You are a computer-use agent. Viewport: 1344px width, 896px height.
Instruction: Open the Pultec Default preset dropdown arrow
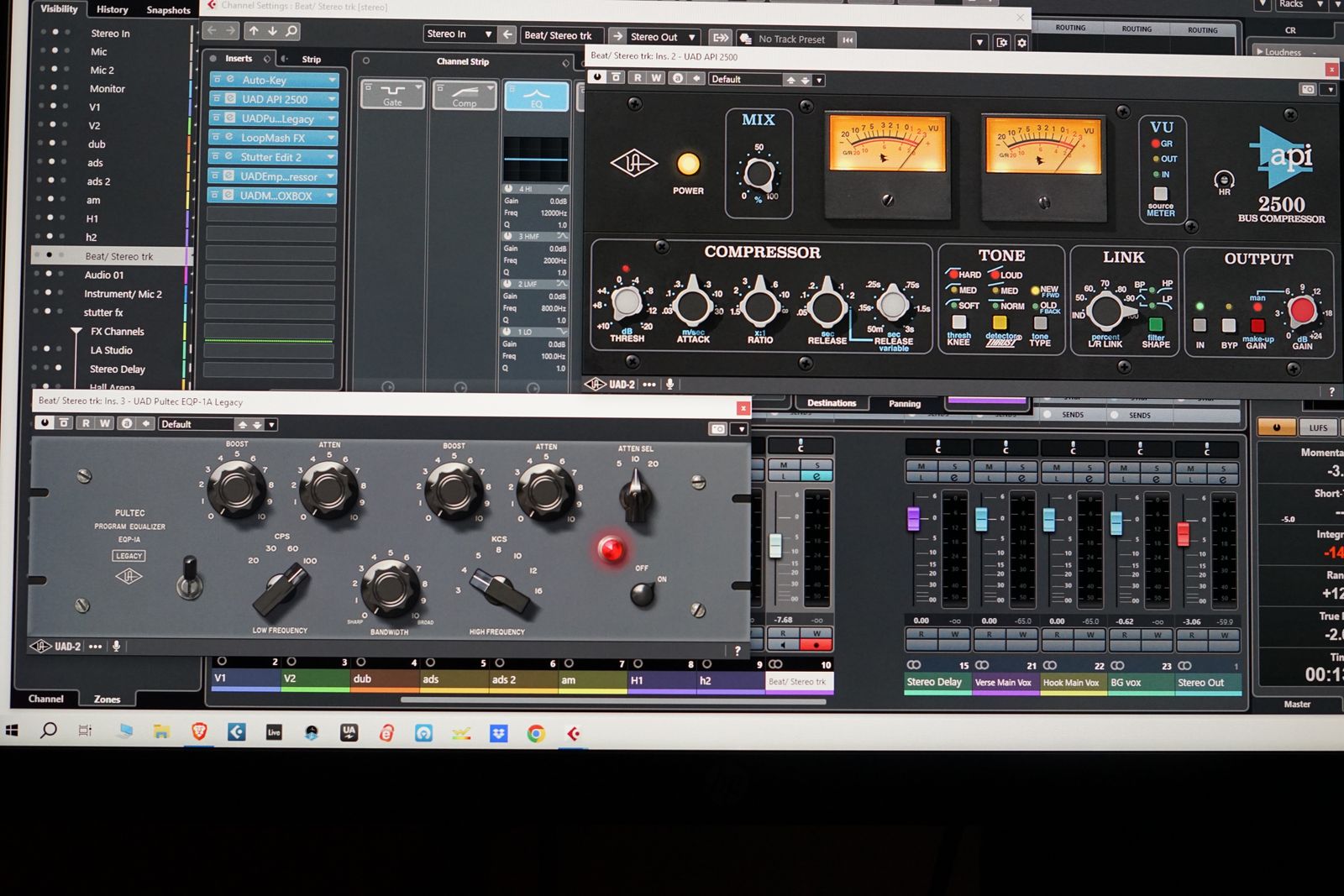[271, 425]
